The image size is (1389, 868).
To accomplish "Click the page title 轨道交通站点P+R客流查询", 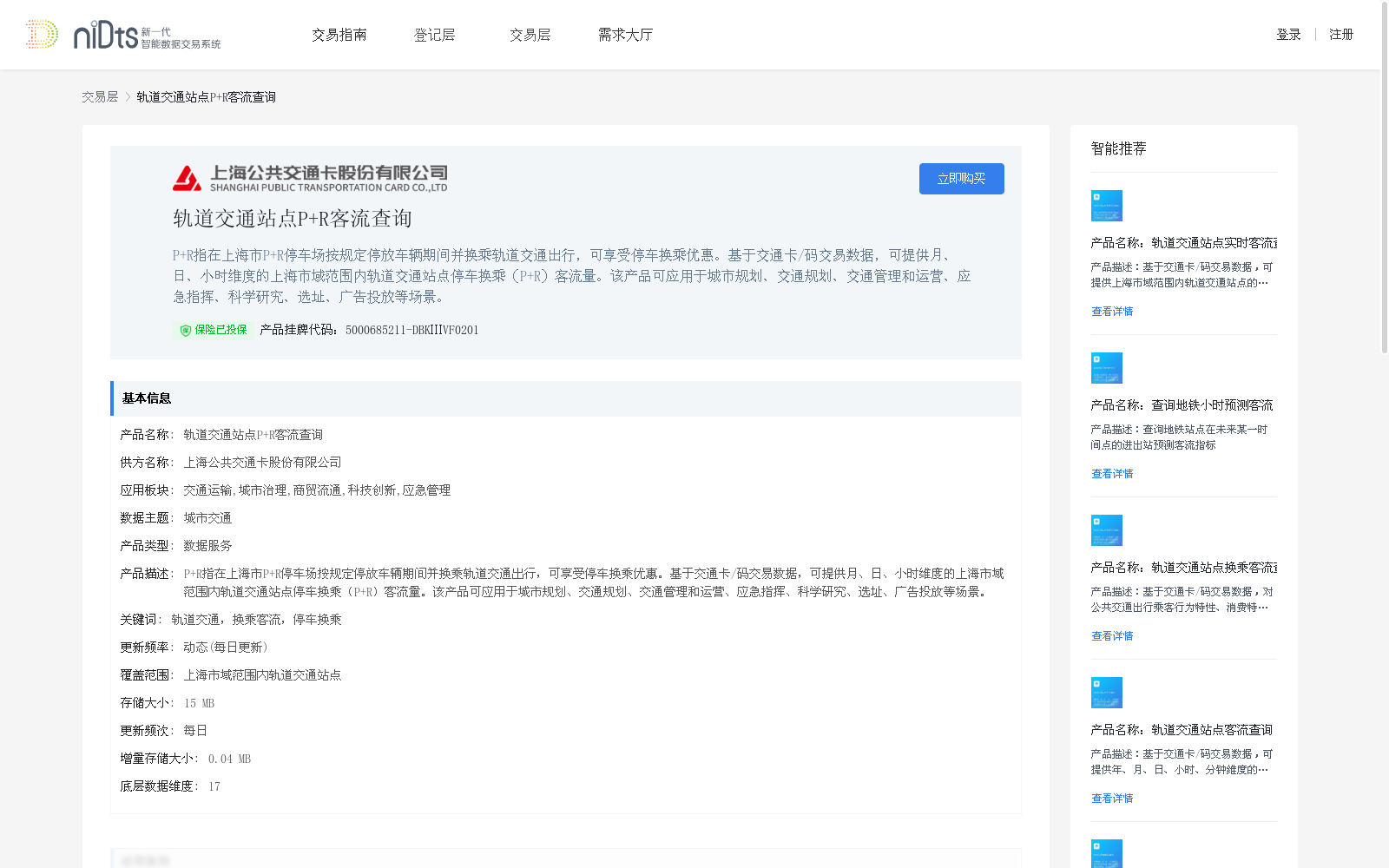I will (293, 219).
